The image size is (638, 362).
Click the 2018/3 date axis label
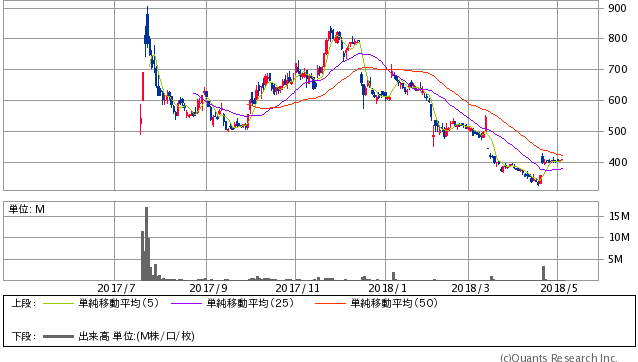pyautogui.click(x=470, y=288)
